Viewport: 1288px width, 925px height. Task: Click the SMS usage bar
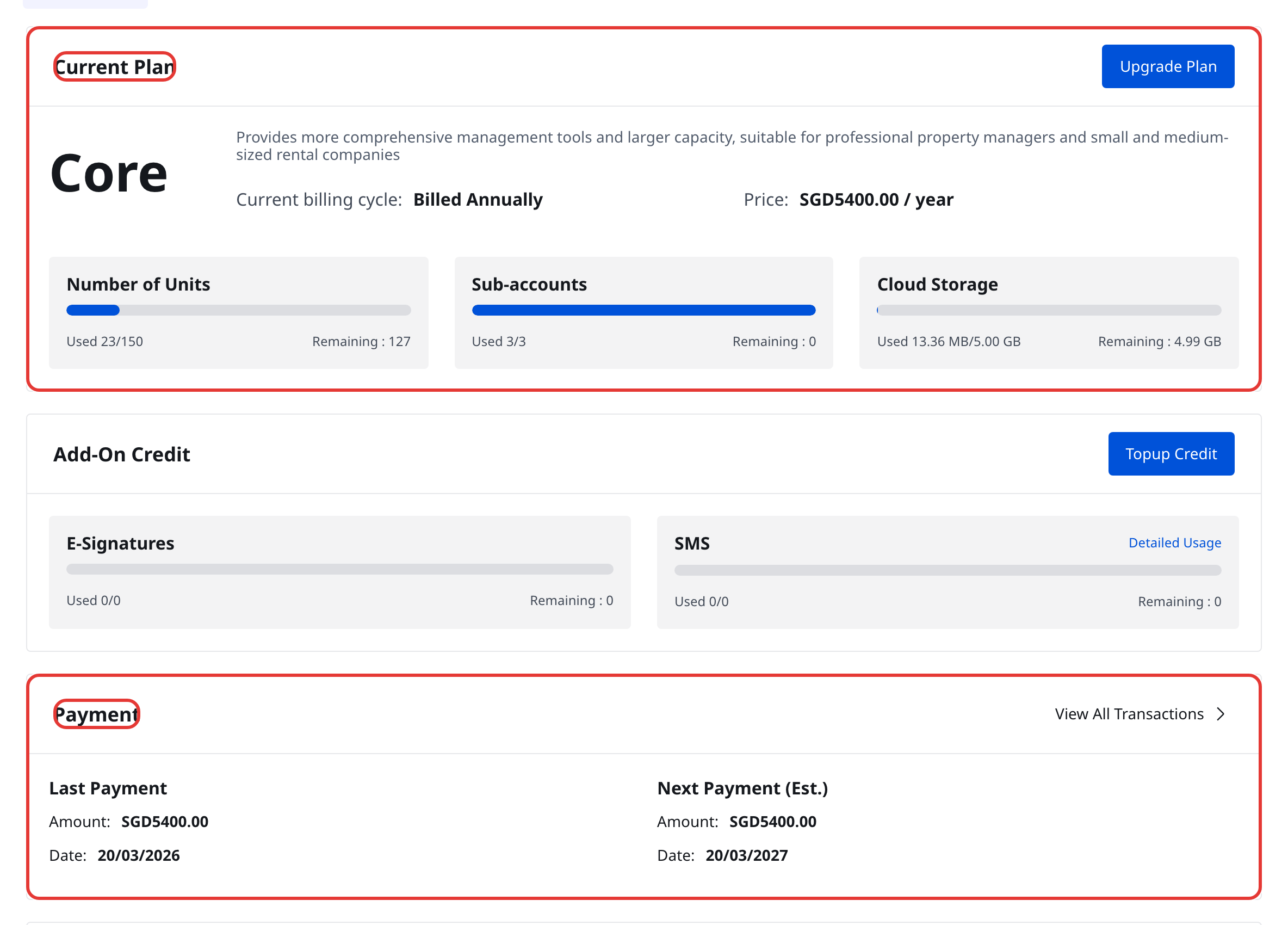click(948, 570)
